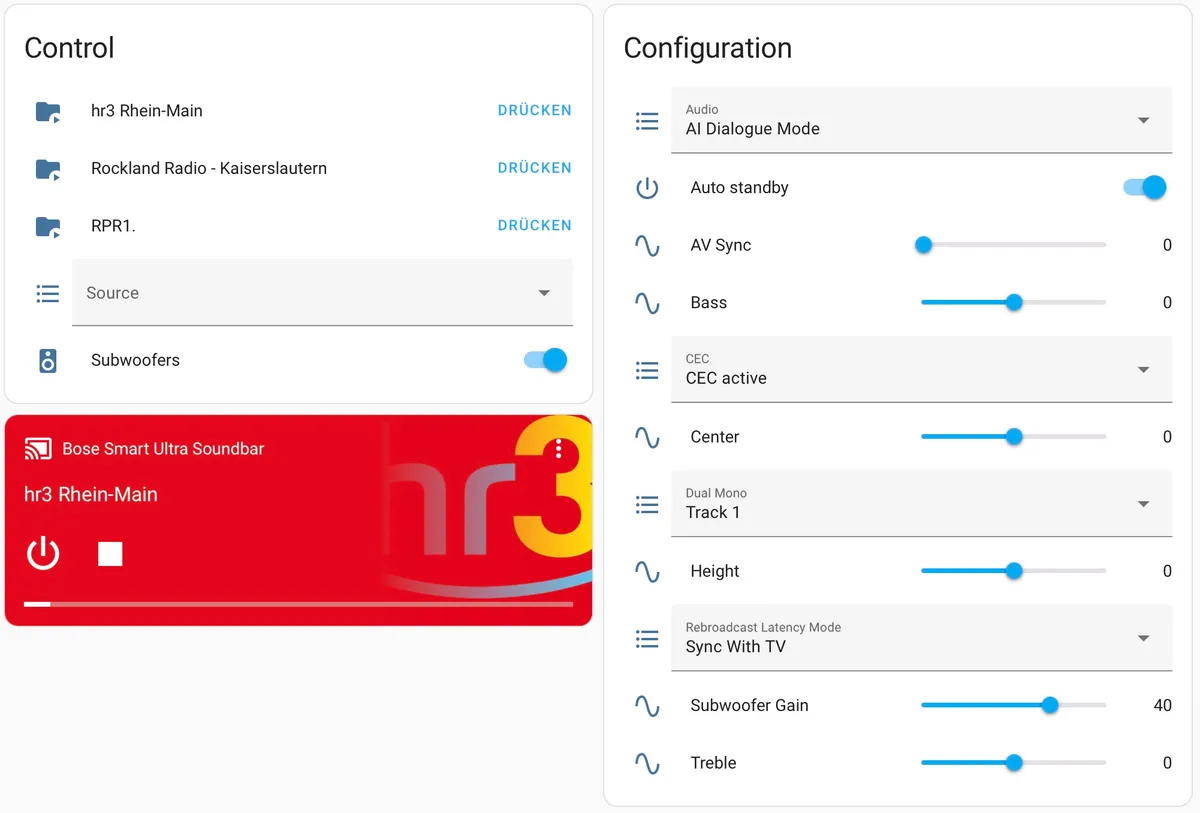
Task: Click the list icon next to Dual Mono
Action: coord(647,505)
